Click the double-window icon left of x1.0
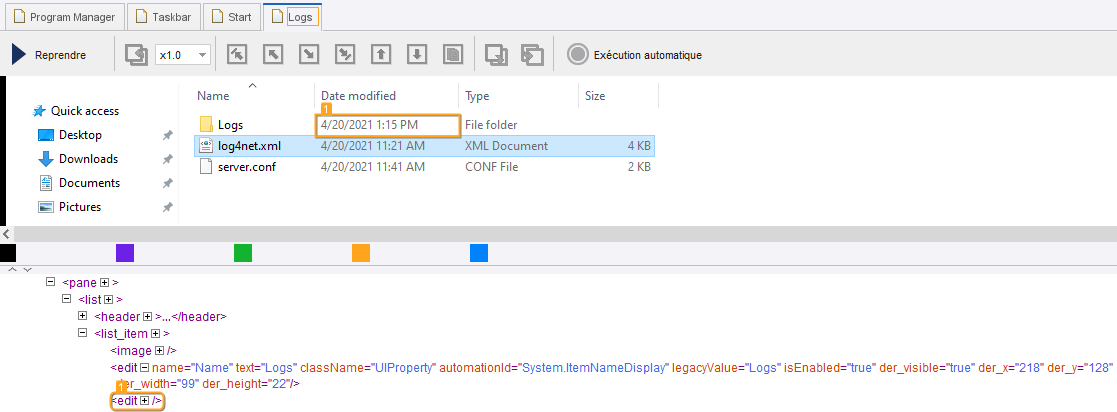The width and height of the screenshot is (1117, 412). tap(135, 55)
